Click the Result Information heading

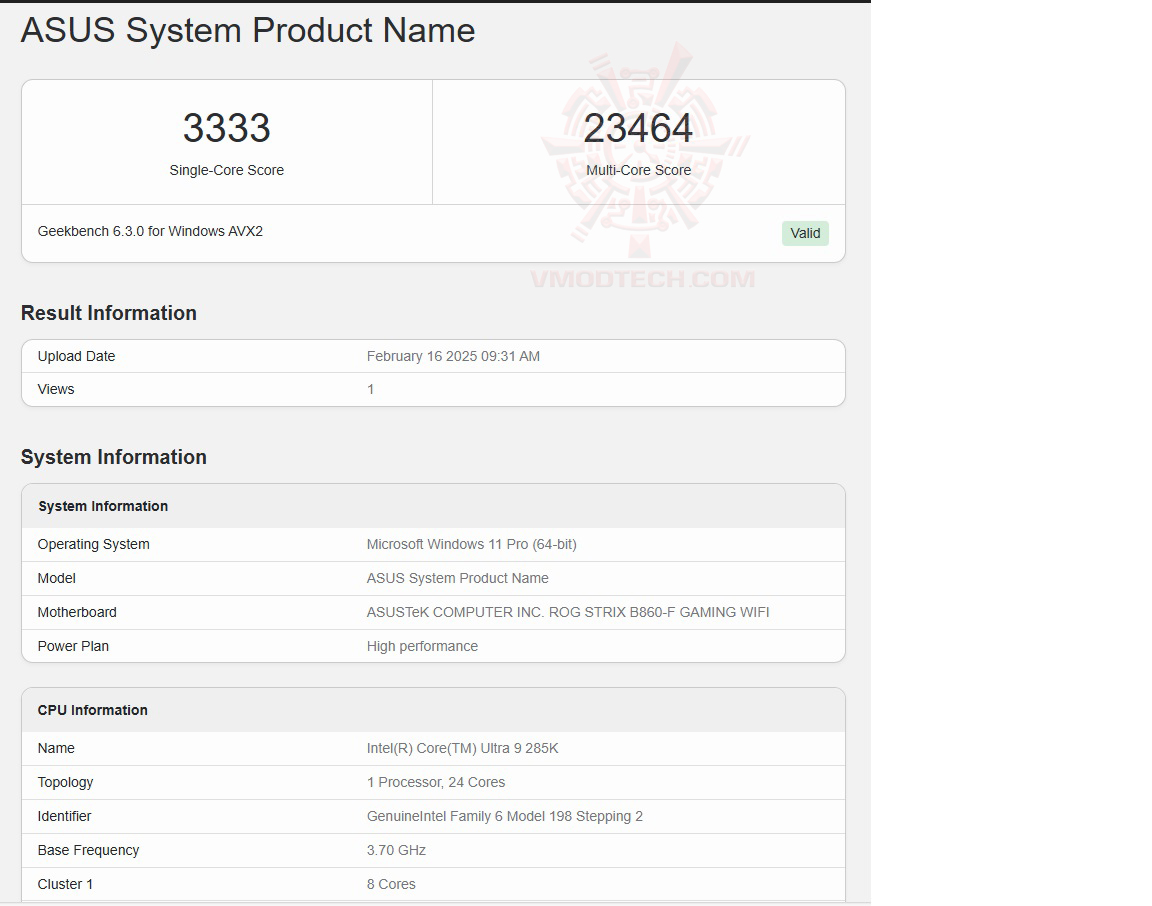(x=109, y=313)
